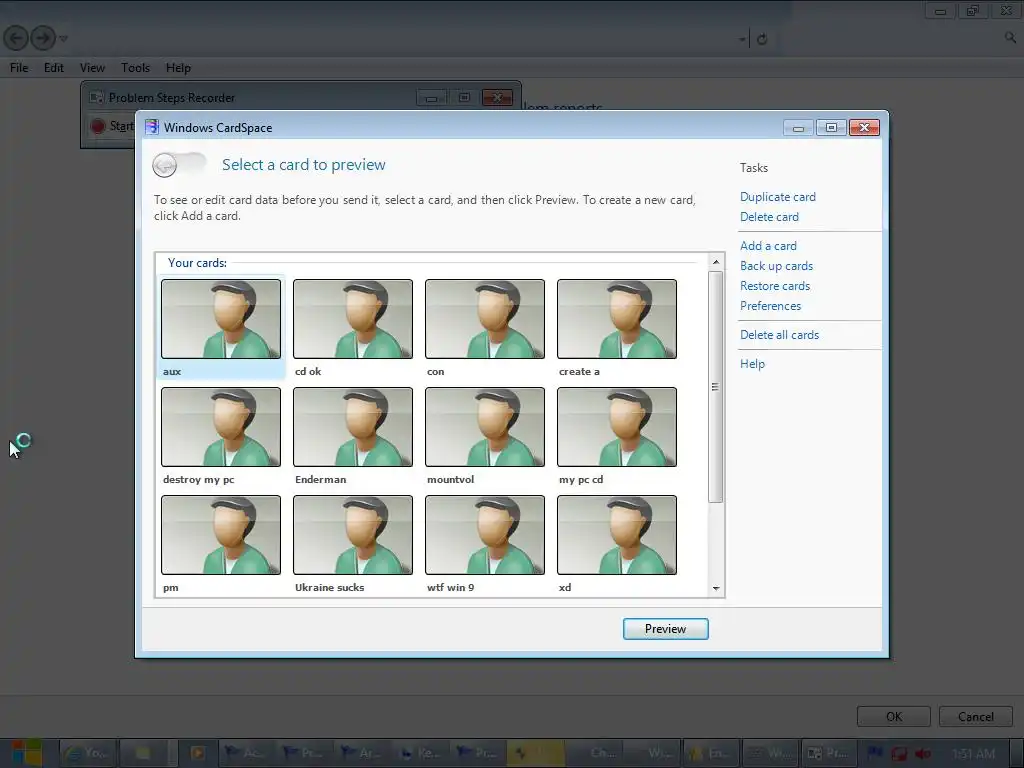The width and height of the screenshot is (1024, 768).
Task: Maximize the Windows CardSpace window
Action: pyautogui.click(x=831, y=128)
